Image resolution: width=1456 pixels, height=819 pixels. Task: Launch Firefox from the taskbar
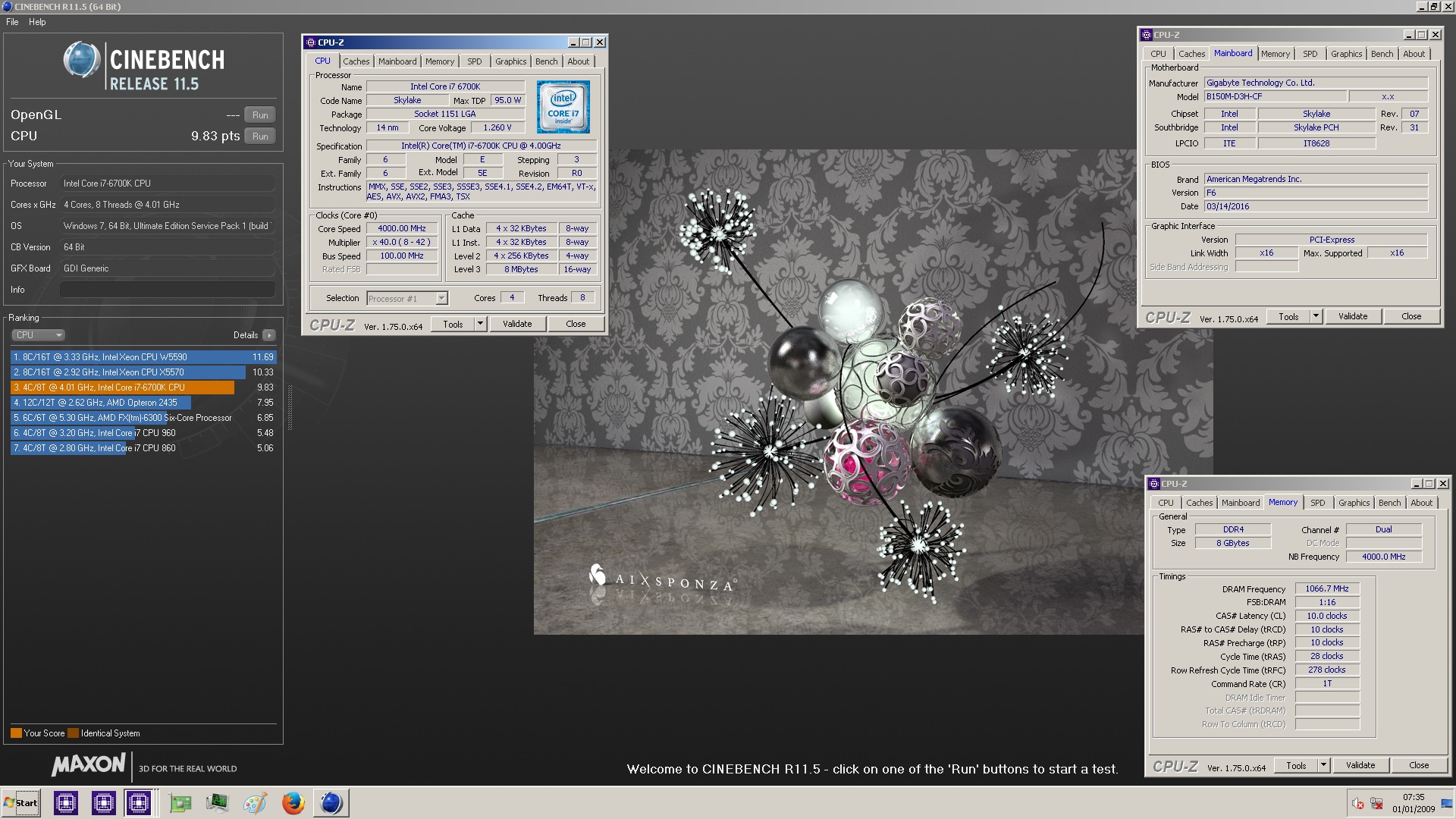293,803
